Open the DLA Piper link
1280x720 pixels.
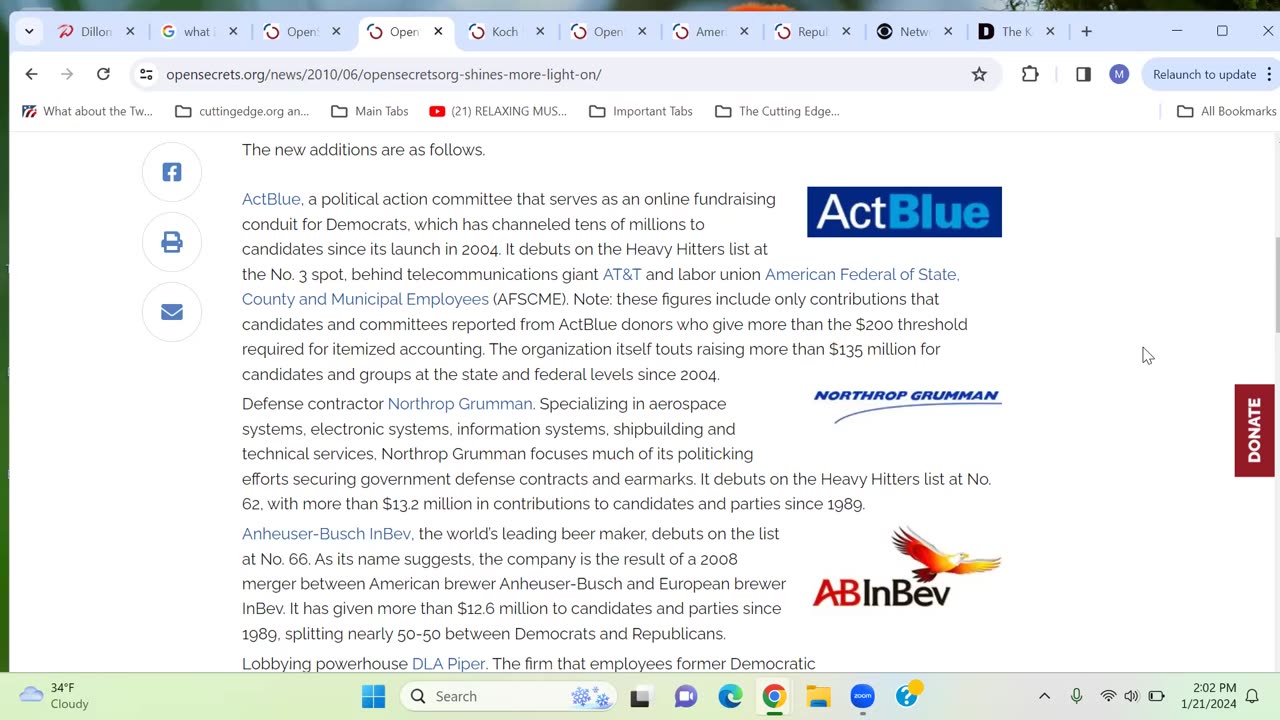[x=448, y=664]
